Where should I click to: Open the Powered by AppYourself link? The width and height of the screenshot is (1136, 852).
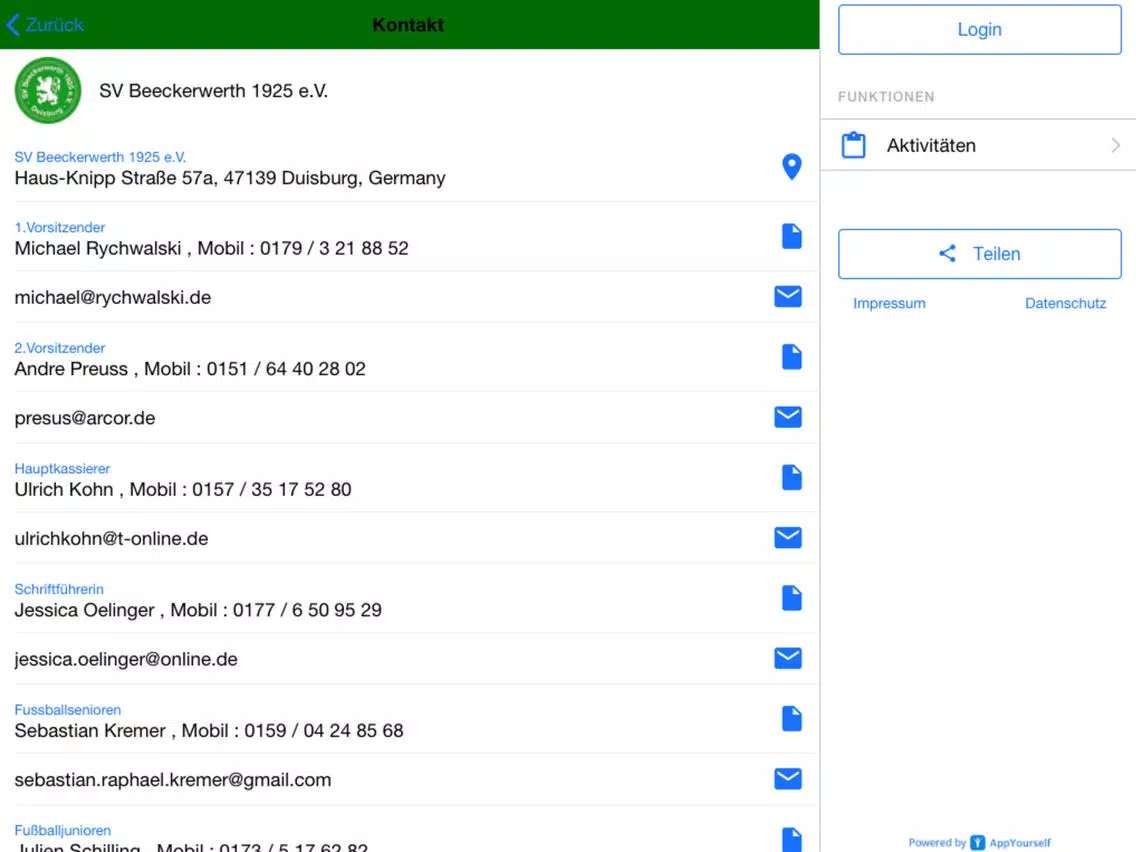click(980, 843)
